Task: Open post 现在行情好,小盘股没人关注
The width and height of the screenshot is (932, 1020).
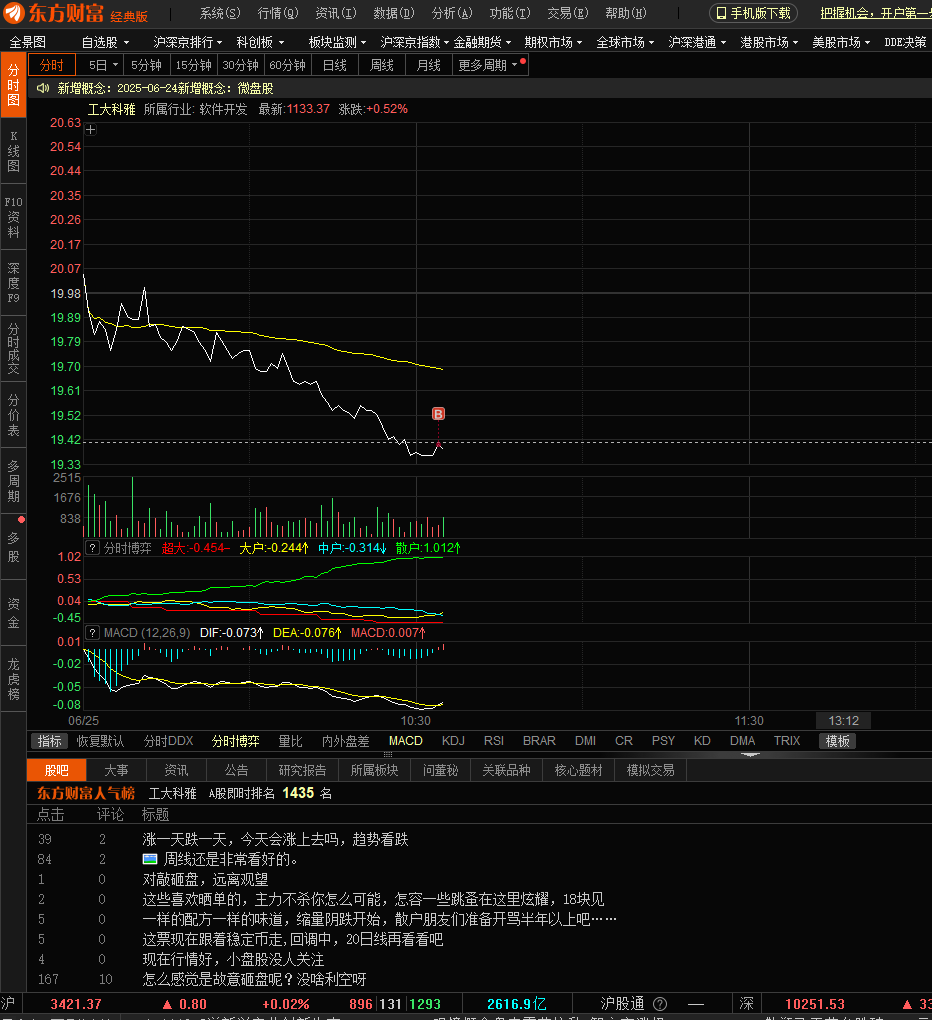Action: pos(233,960)
